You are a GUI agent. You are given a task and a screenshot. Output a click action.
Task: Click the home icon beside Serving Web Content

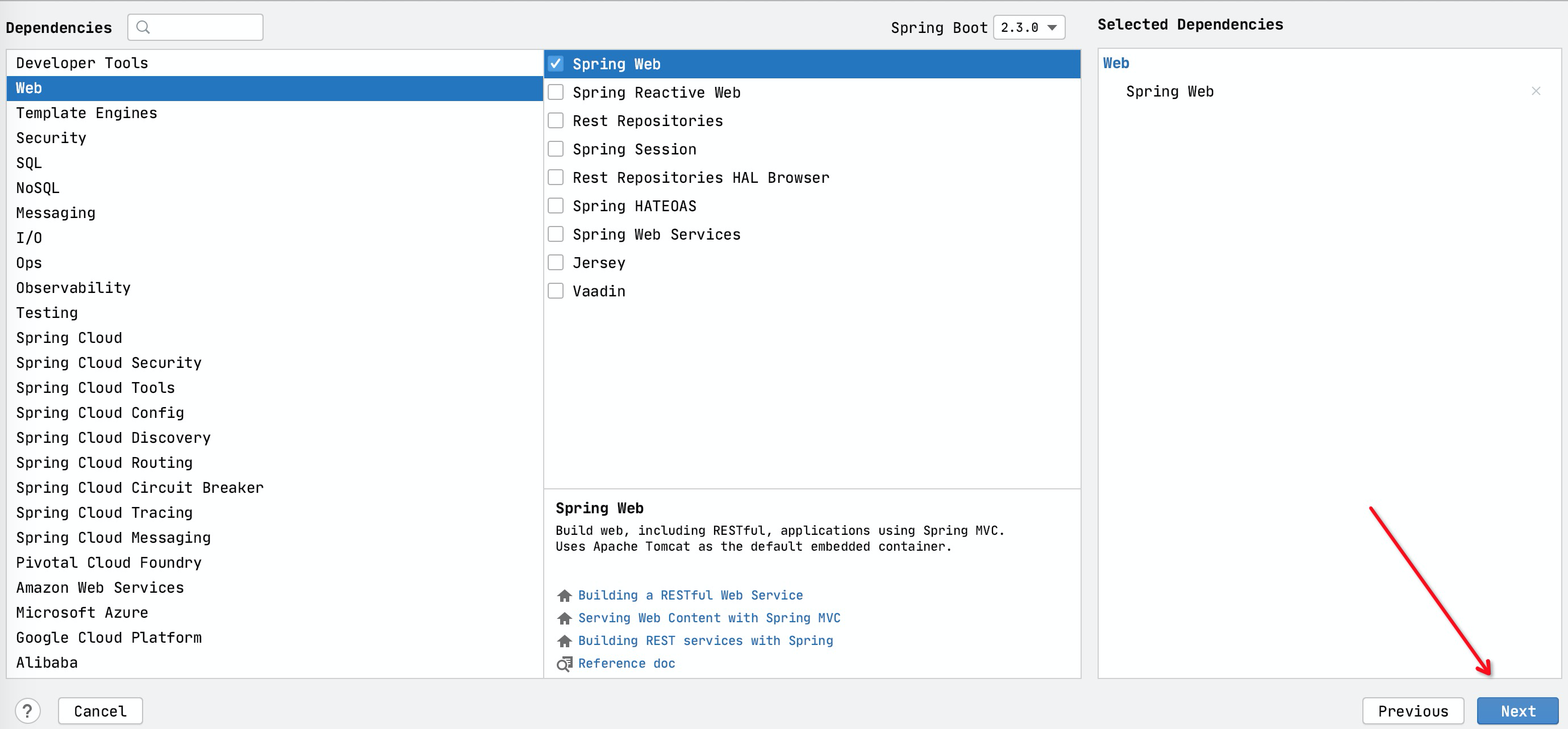(x=564, y=618)
